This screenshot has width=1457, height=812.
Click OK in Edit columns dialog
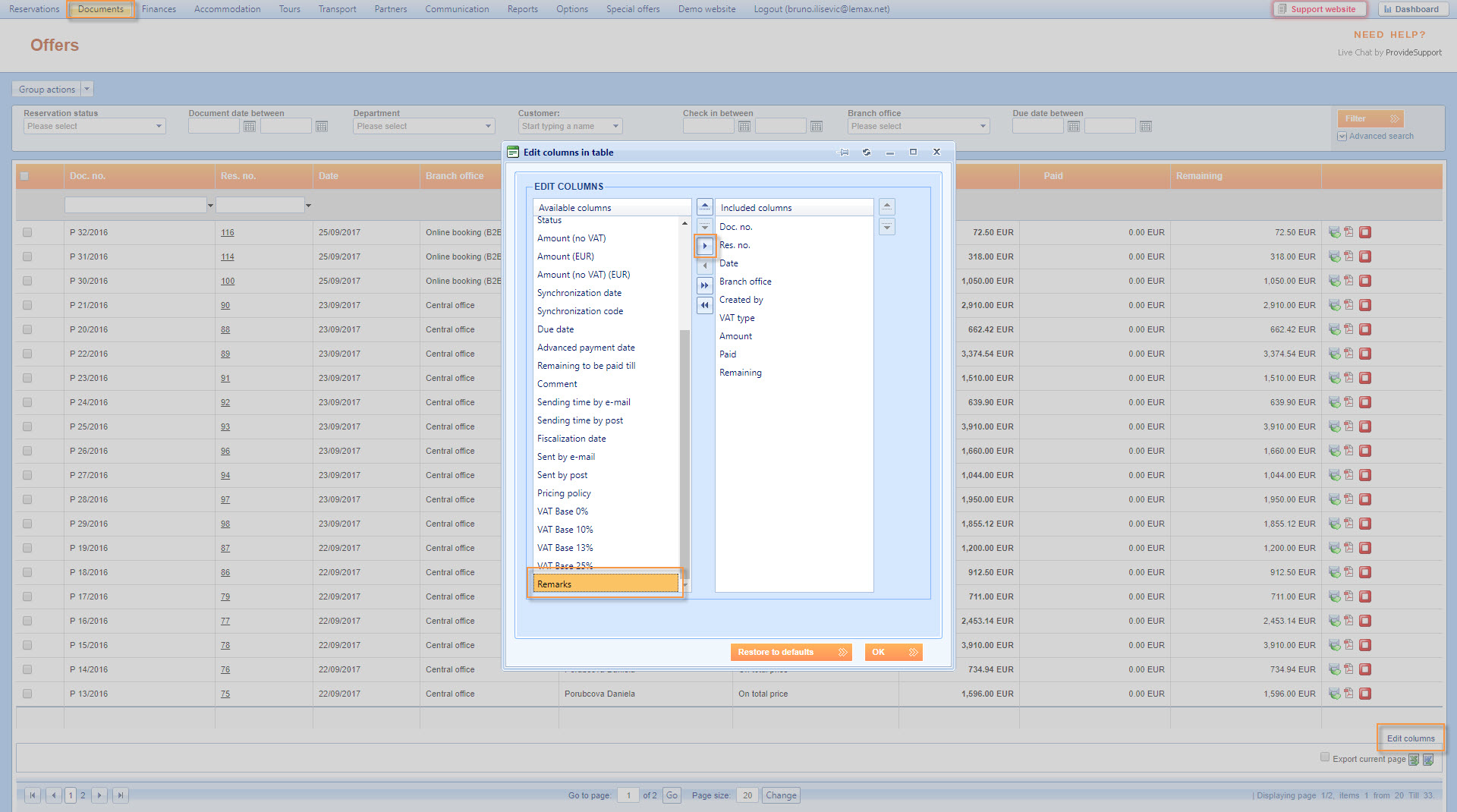(893, 652)
